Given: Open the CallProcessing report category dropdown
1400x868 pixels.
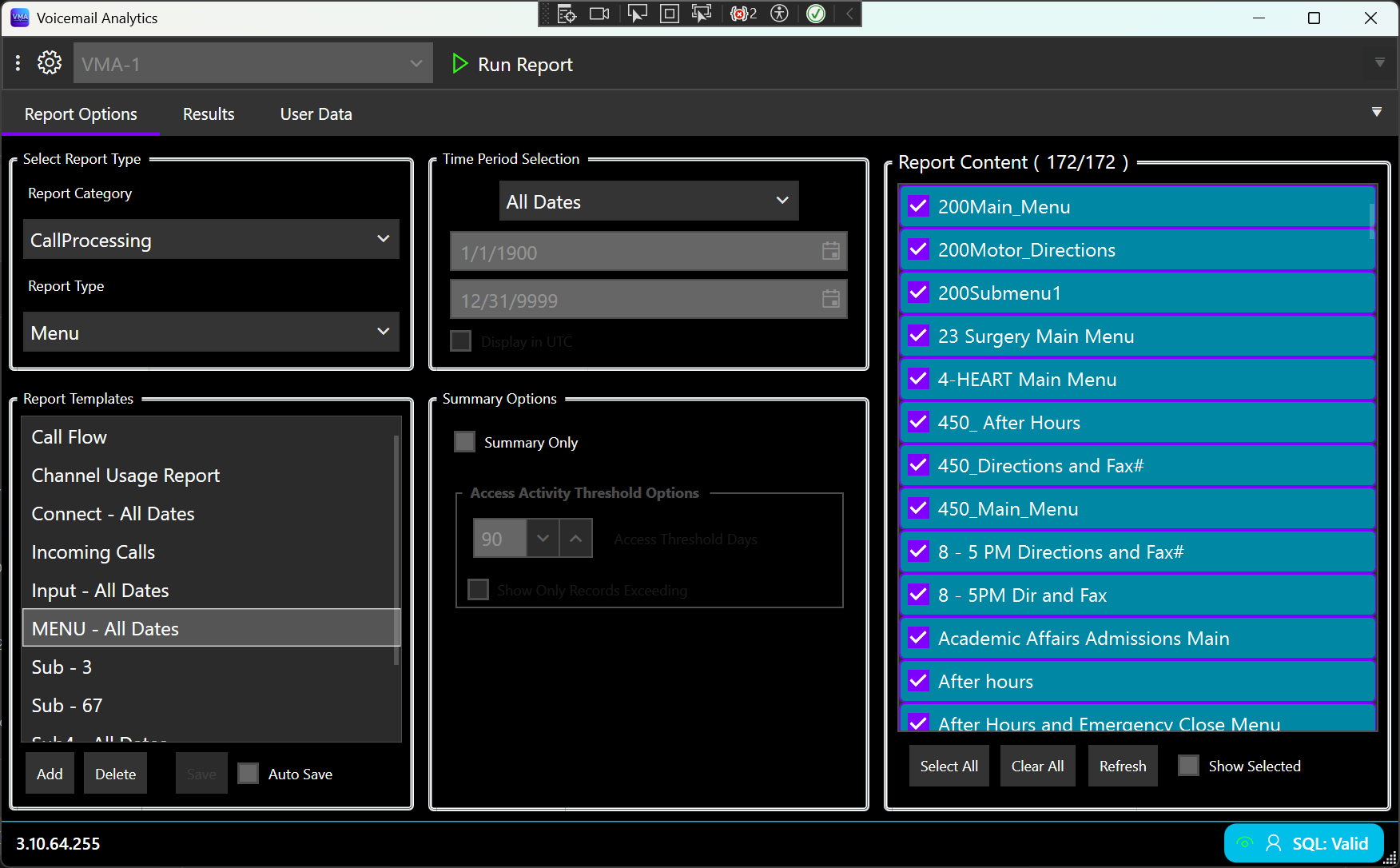Looking at the screenshot, I should 211,239.
